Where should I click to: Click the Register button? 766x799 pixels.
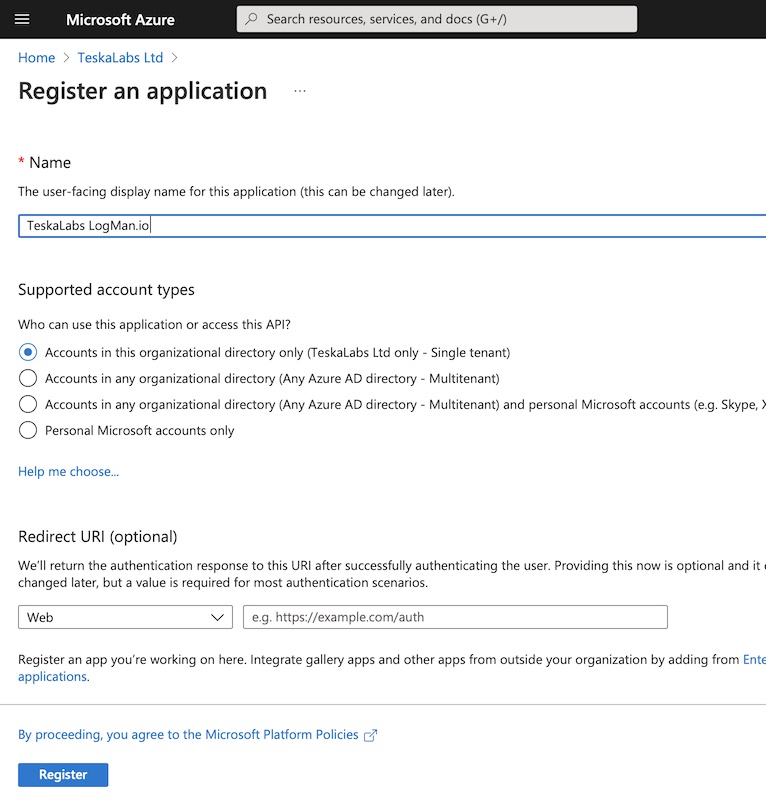coord(63,775)
